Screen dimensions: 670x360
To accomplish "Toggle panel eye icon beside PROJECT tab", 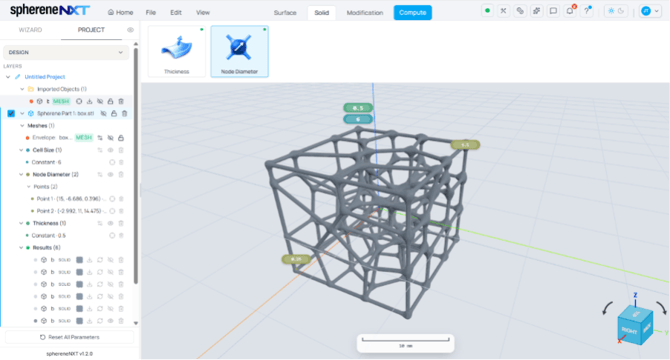I will pos(130,30).
